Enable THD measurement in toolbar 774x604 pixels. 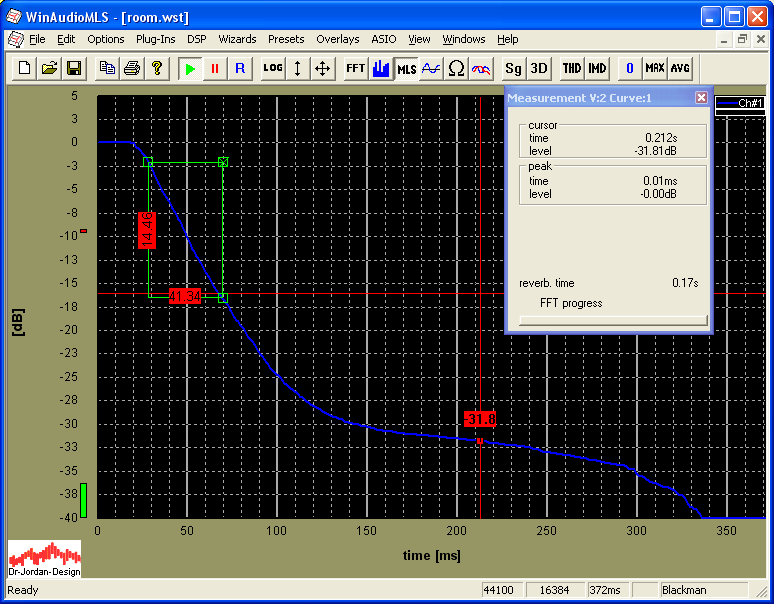[x=571, y=68]
